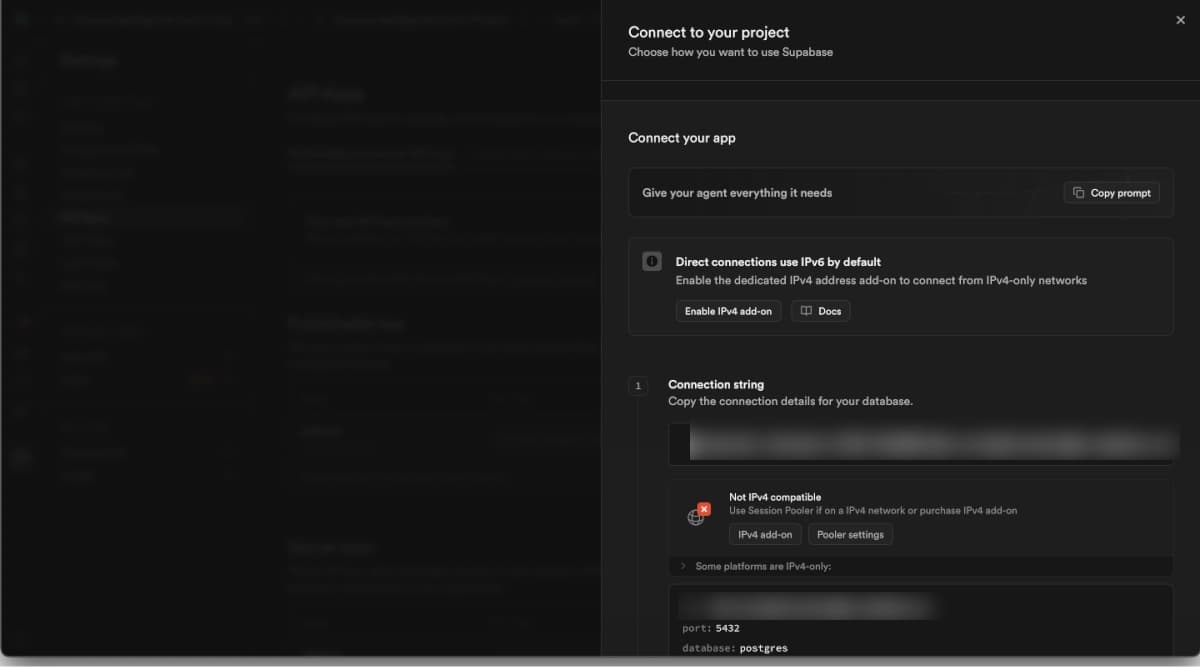Click the blurred host line above port
Screen dimensions: 1200x667
tap(806, 606)
